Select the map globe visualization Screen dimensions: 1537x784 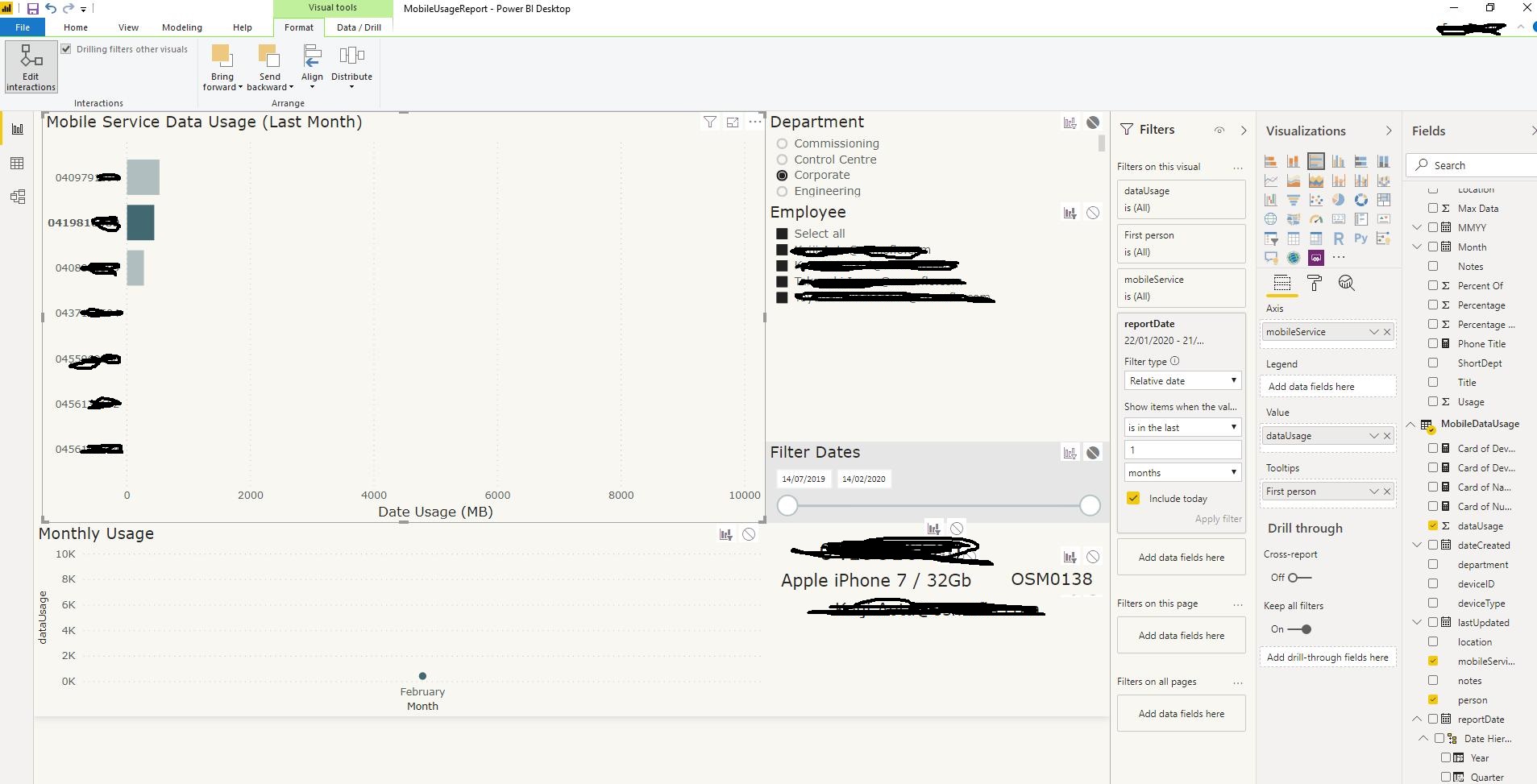(1271, 219)
